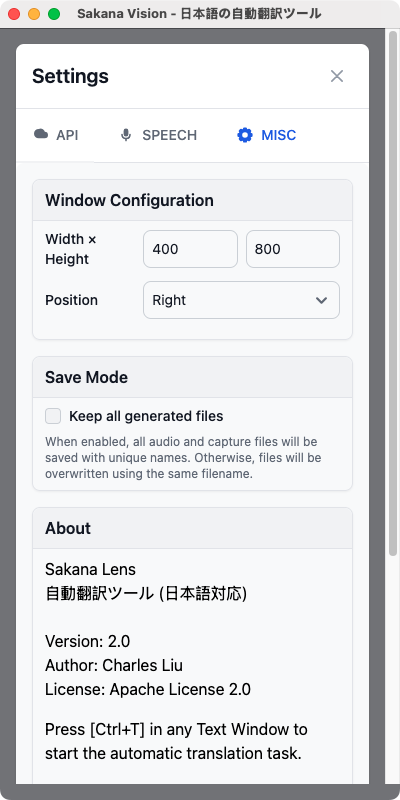Click the gear icon on MISC tab
The image size is (400, 800).
245,135
